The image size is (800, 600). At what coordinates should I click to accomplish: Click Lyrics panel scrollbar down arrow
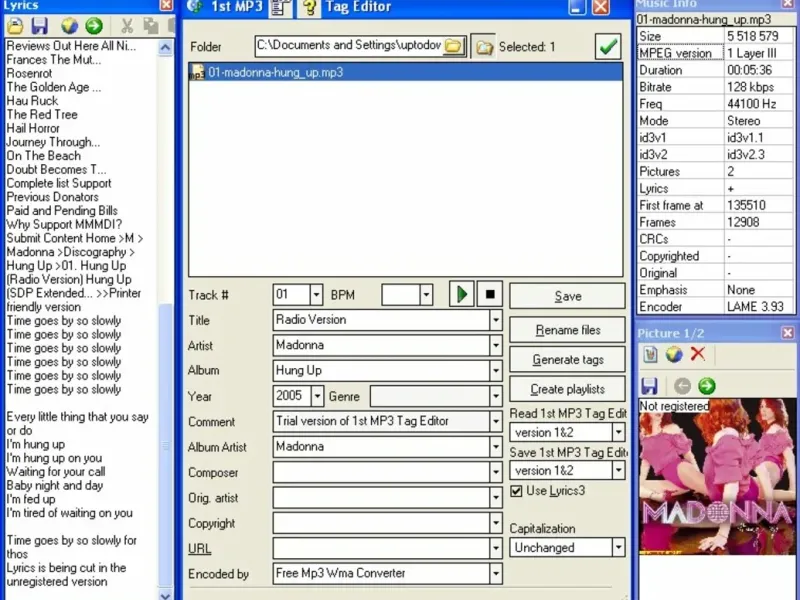click(165, 595)
